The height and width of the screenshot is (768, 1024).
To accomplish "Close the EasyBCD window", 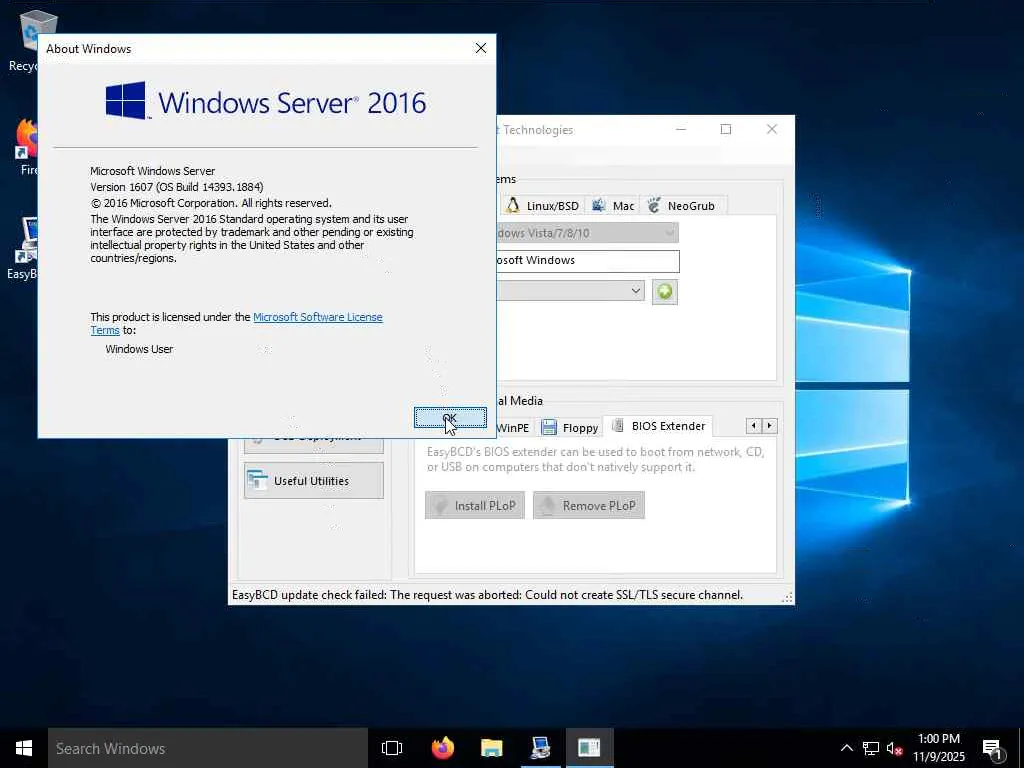I will point(772,129).
